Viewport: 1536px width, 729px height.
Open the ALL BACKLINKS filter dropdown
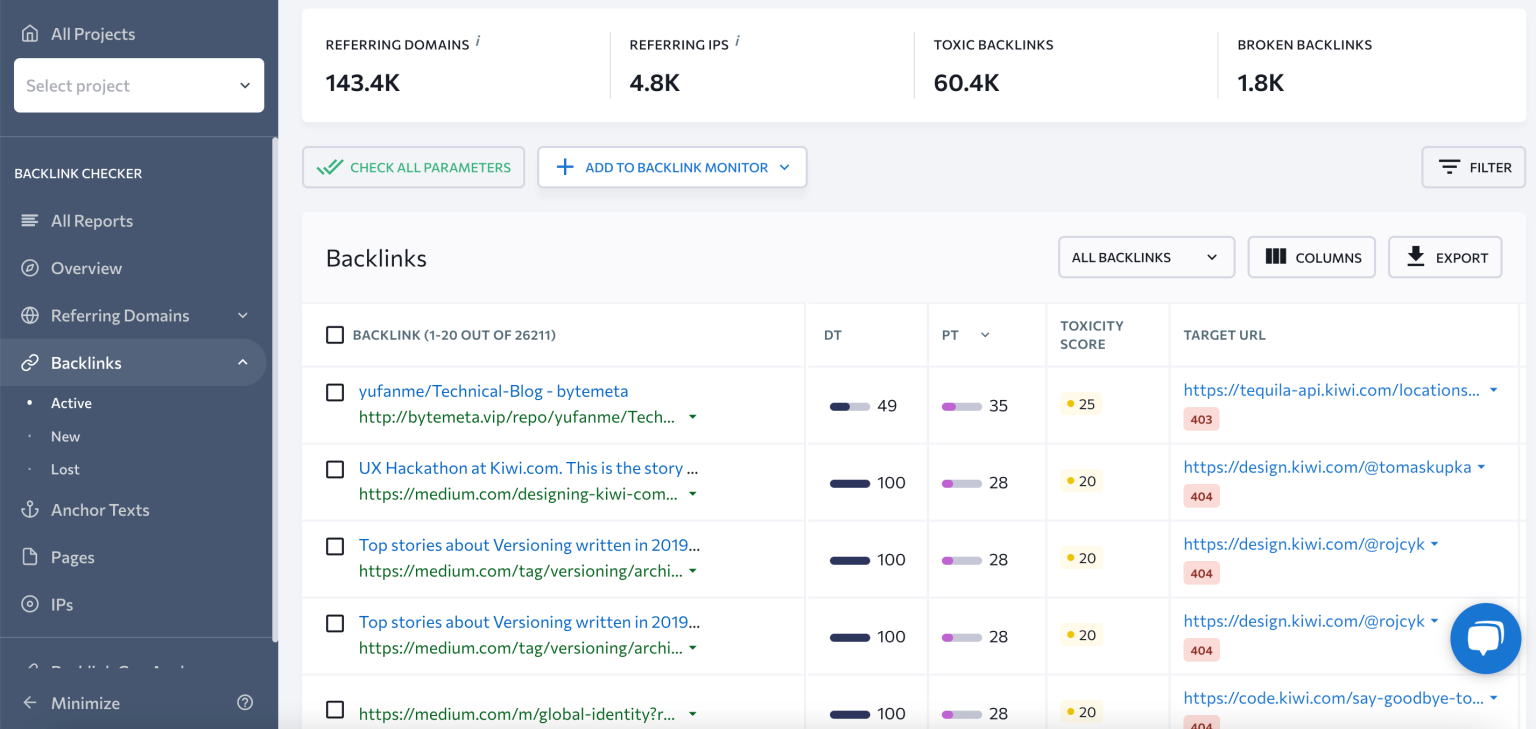(1146, 257)
